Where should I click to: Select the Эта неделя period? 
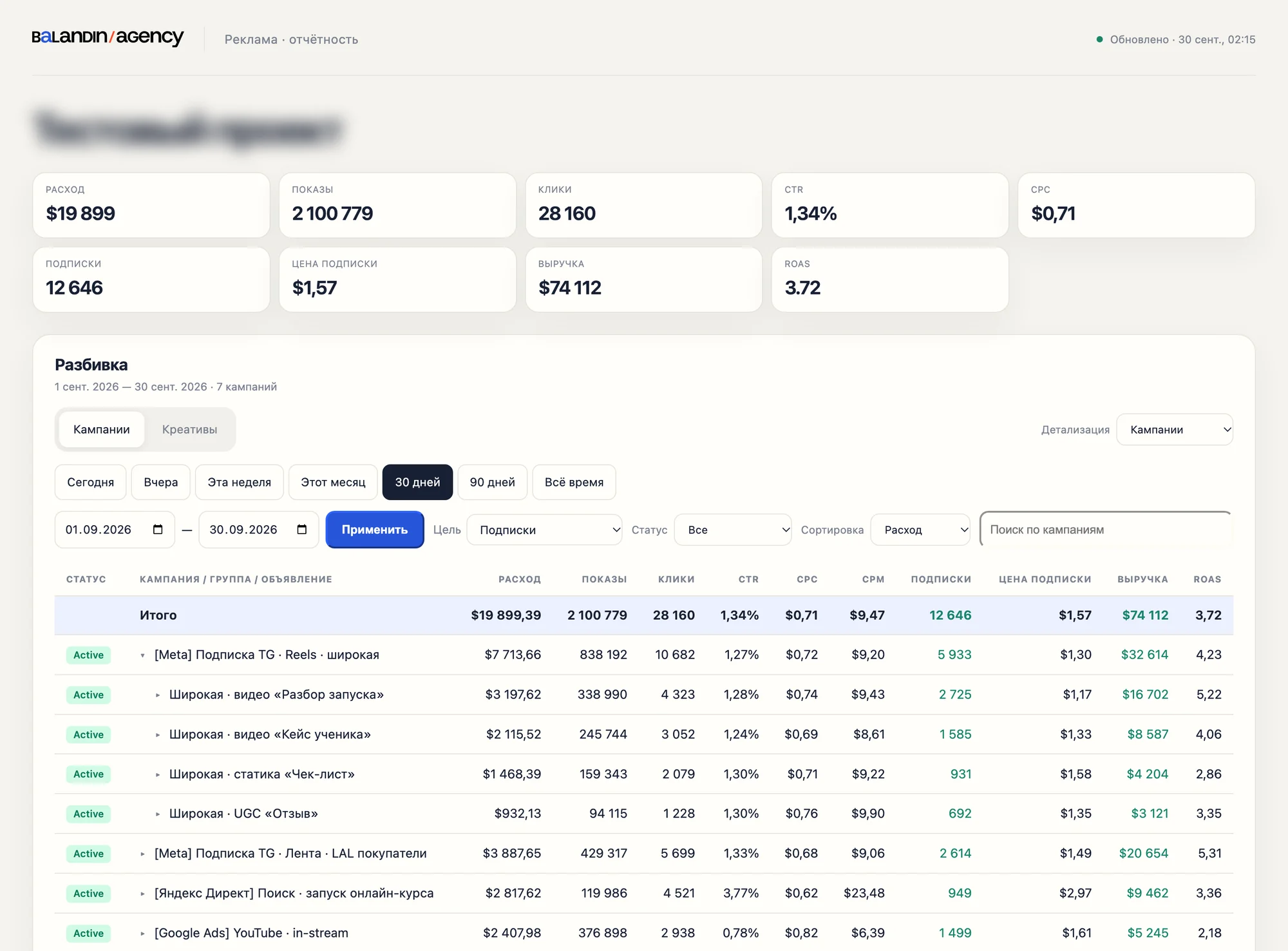point(240,483)
